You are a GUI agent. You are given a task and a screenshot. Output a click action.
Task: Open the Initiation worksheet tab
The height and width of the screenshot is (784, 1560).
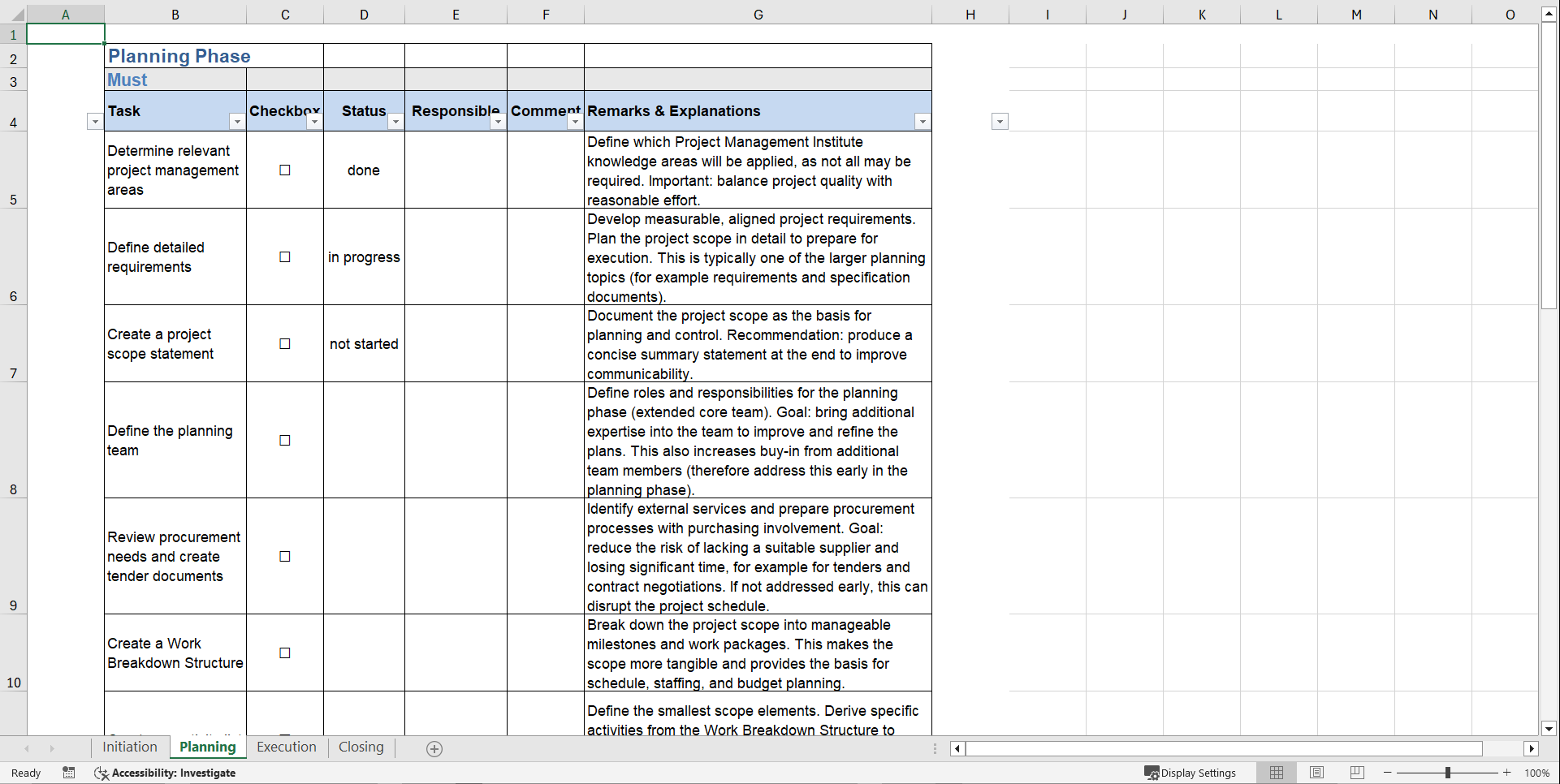(130, 747)
